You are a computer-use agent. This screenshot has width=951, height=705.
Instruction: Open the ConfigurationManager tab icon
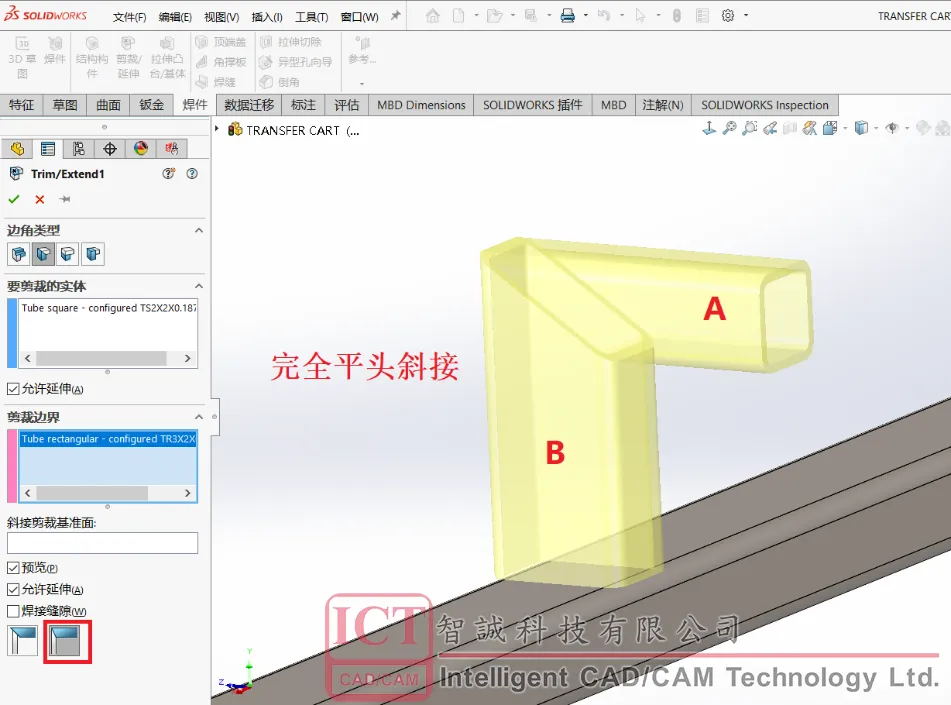click(x=79, y=149)
